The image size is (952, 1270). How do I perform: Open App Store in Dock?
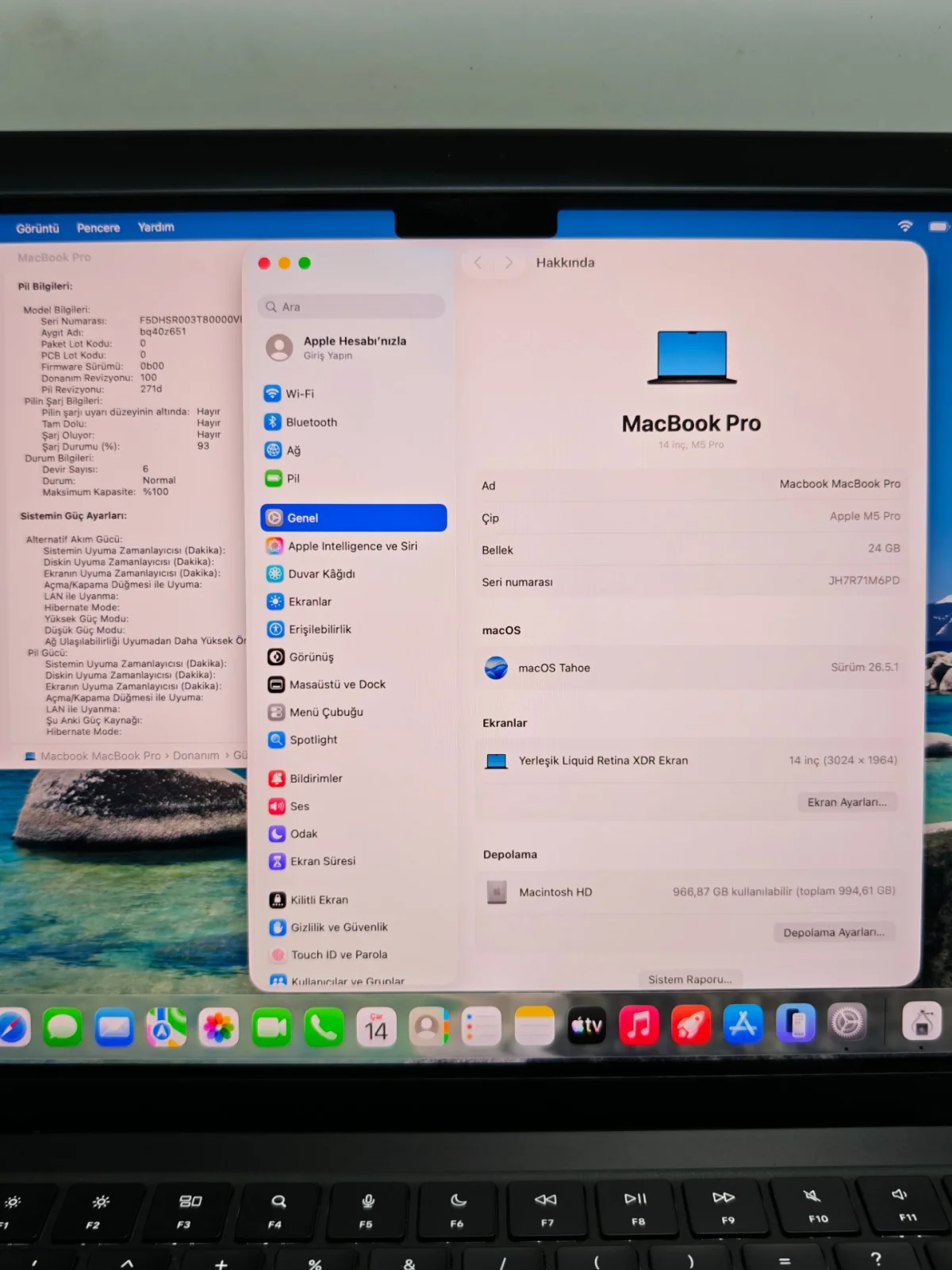click(743, 1024)
